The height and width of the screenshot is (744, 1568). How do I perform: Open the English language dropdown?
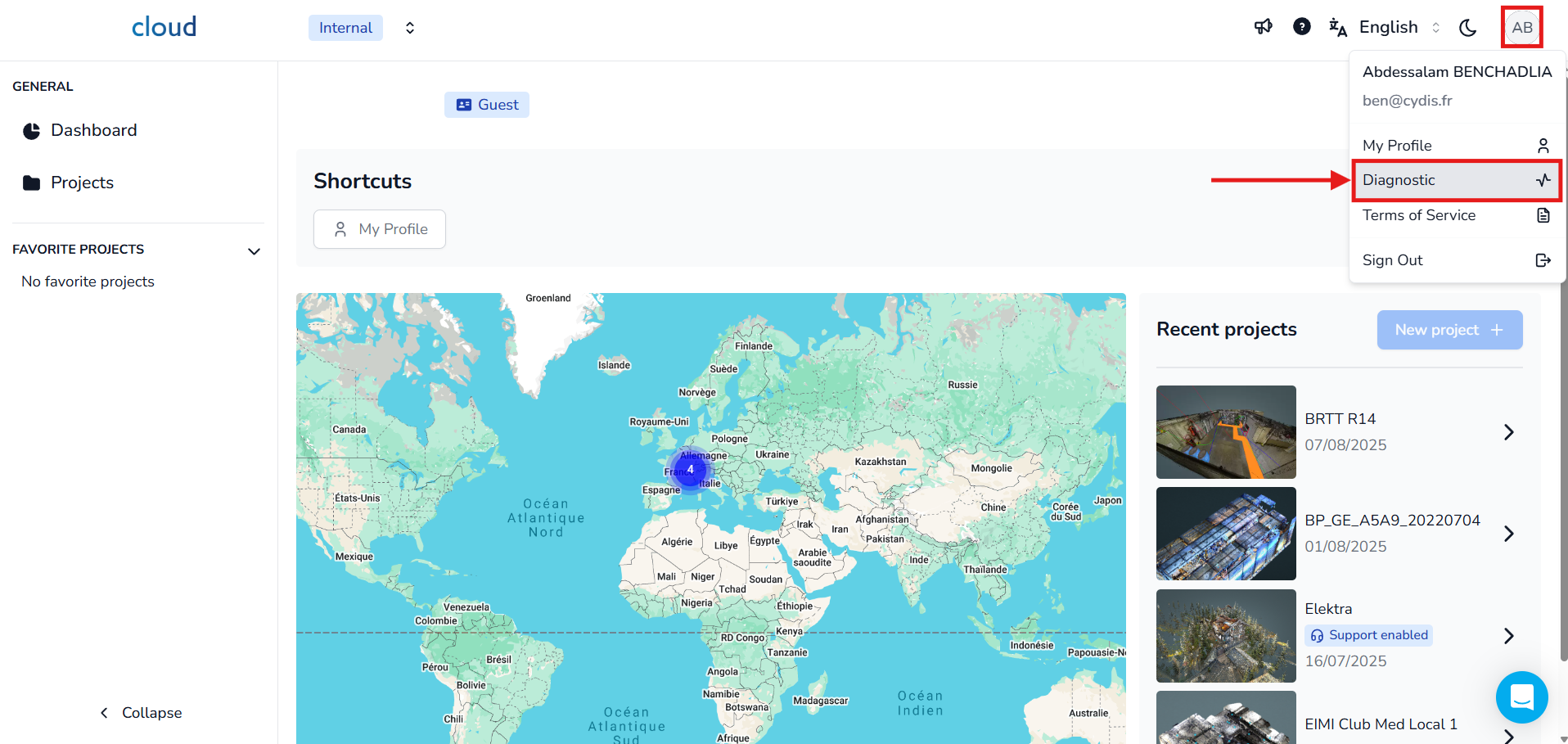point(1388,28)
